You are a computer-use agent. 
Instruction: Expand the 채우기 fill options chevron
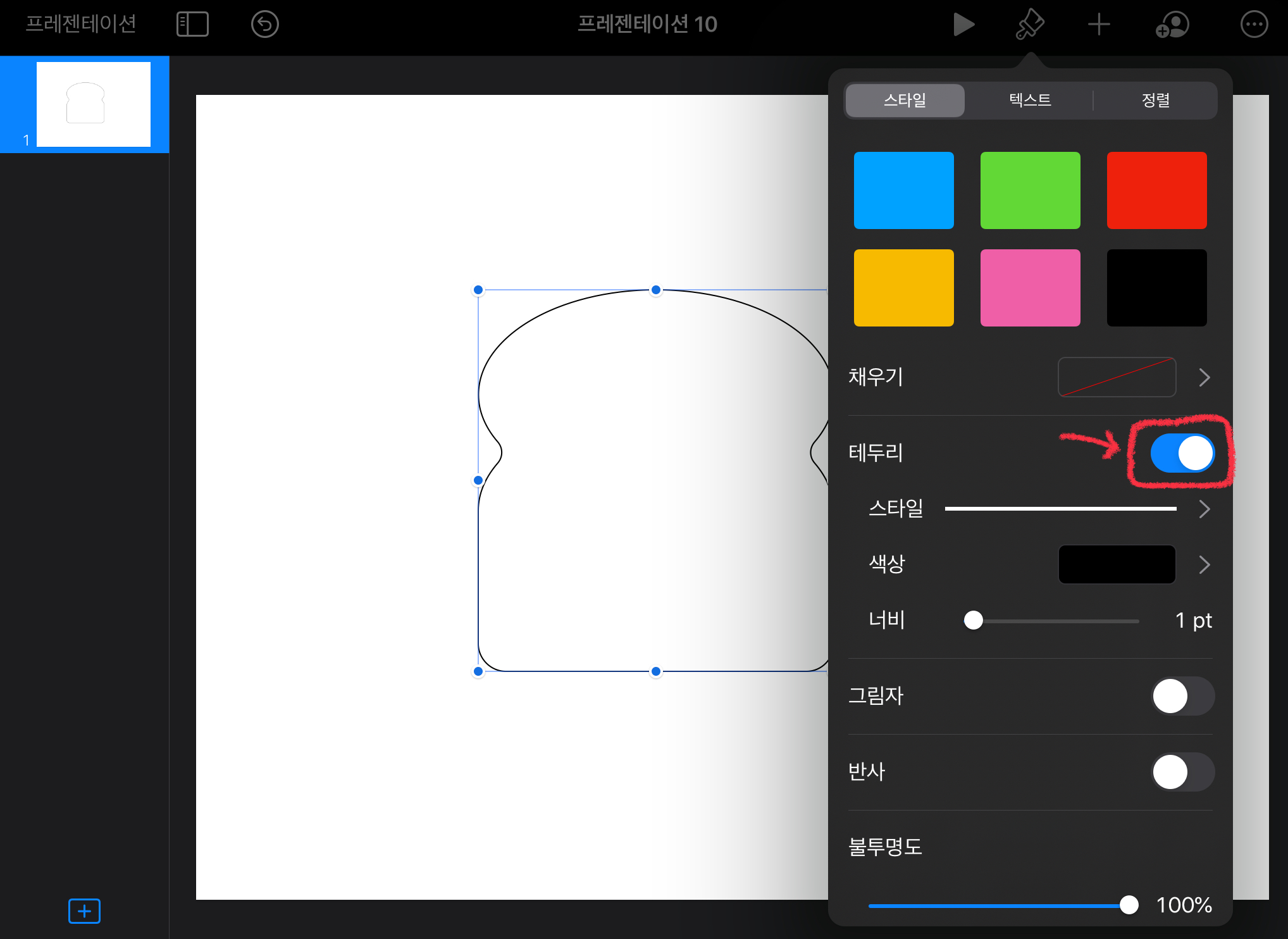pos(1204,378)
